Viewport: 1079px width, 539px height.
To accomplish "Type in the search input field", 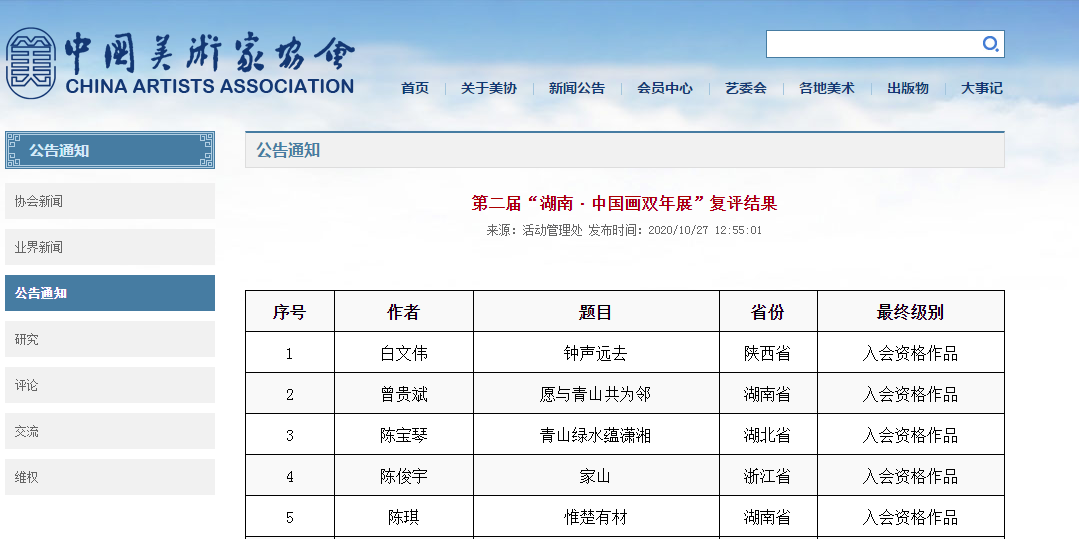I will 870,44.
